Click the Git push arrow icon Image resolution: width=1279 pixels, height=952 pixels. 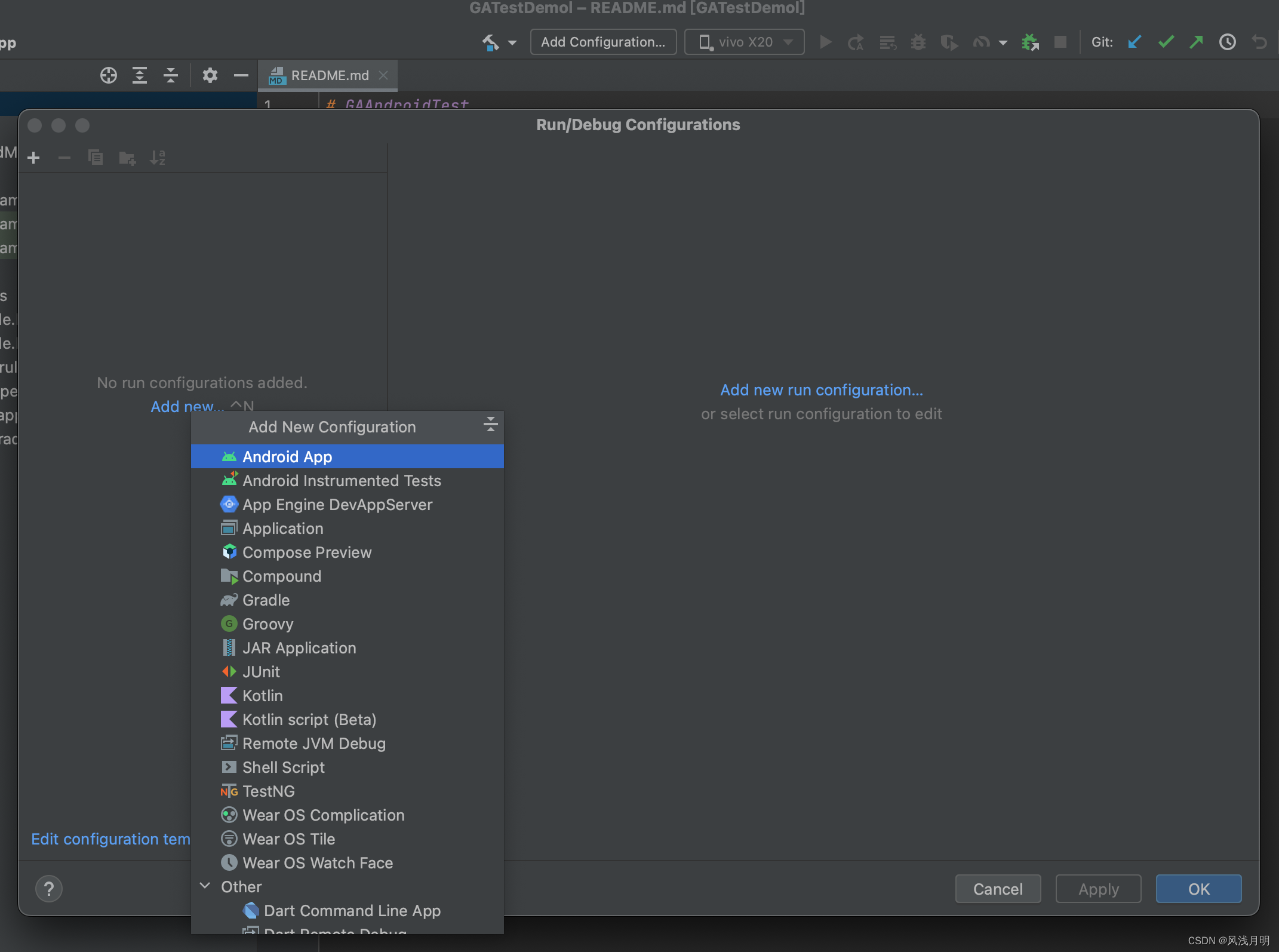pos(1196,42)
